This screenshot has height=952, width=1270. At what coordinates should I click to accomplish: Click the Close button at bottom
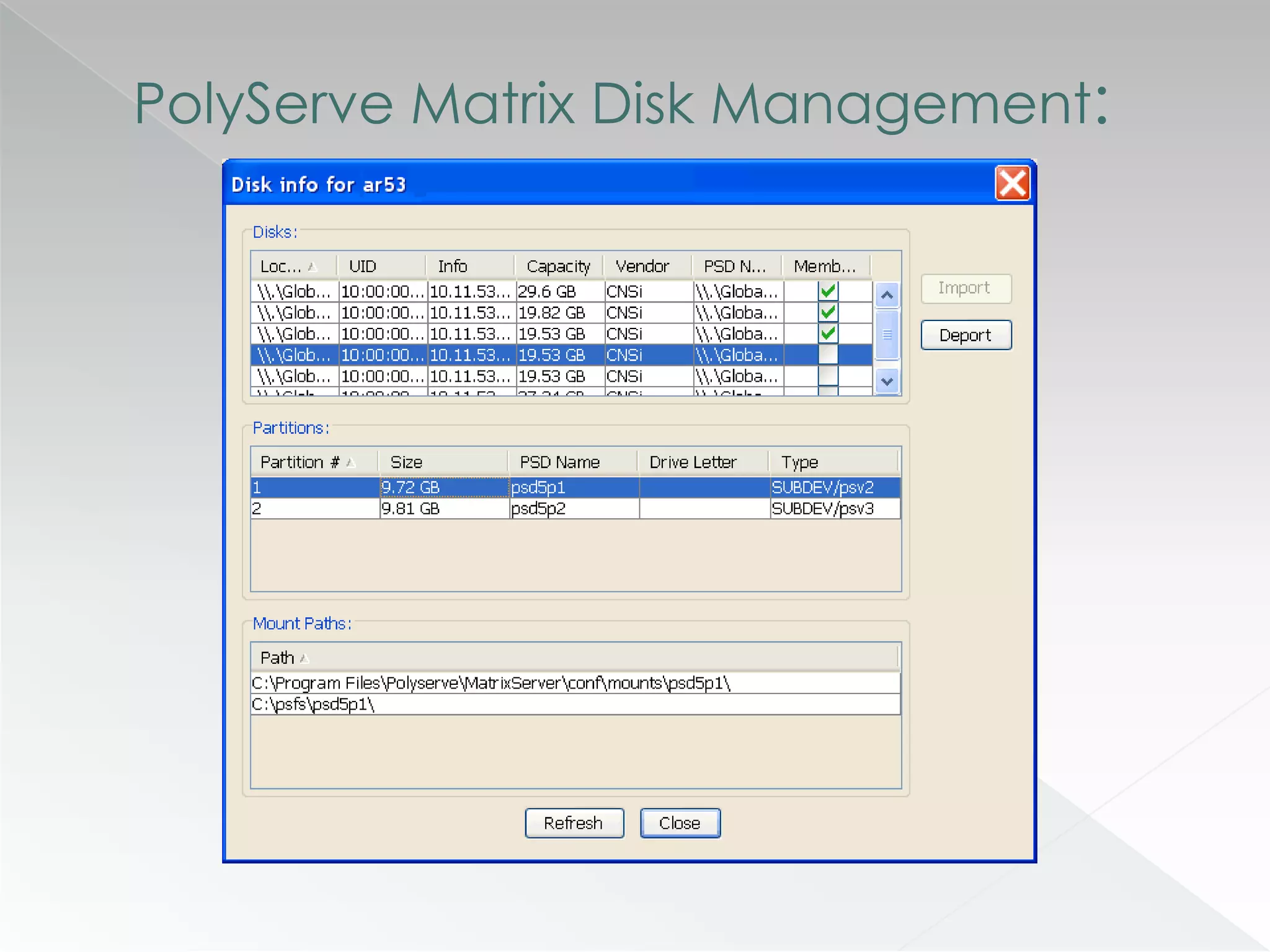tap(680, 823)
